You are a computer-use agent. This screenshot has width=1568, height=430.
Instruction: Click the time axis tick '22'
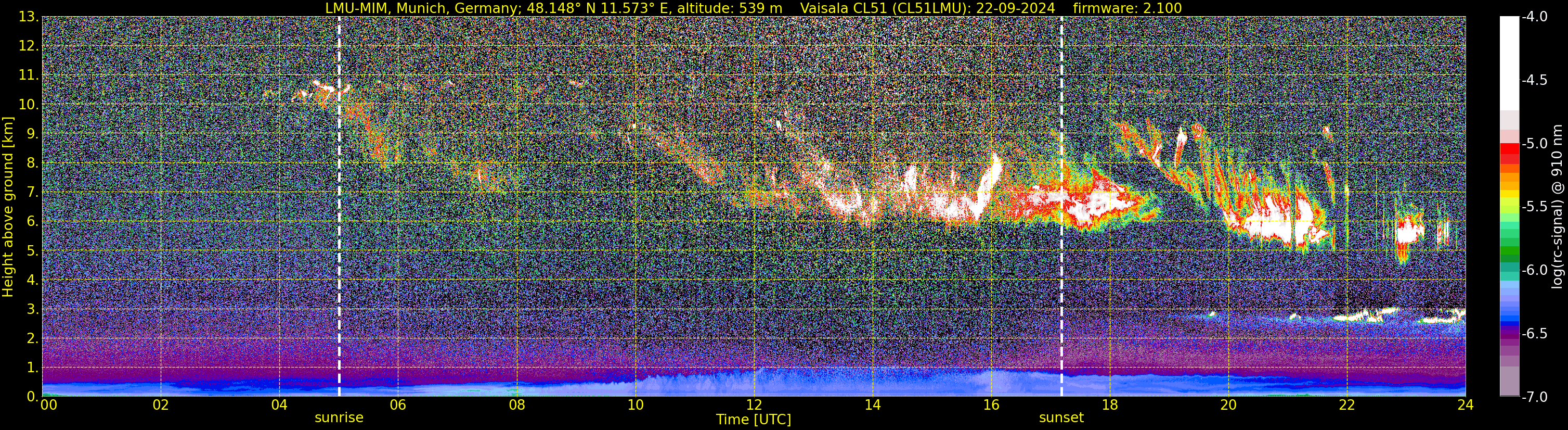pyautogui.click(x=1347, y=405)
